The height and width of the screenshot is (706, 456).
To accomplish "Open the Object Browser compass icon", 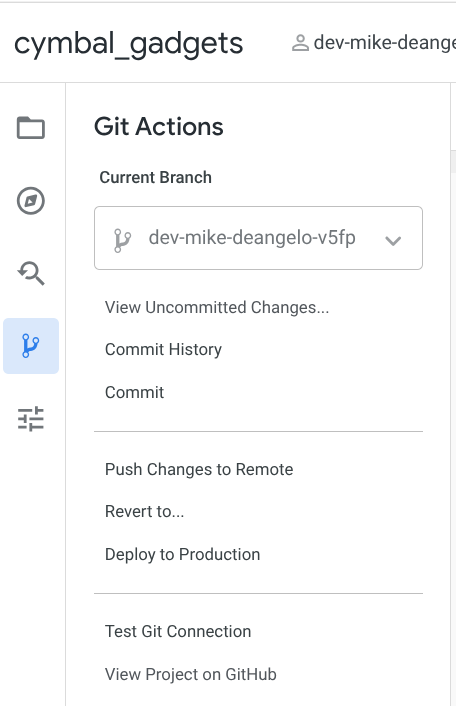I will (31, 201).
